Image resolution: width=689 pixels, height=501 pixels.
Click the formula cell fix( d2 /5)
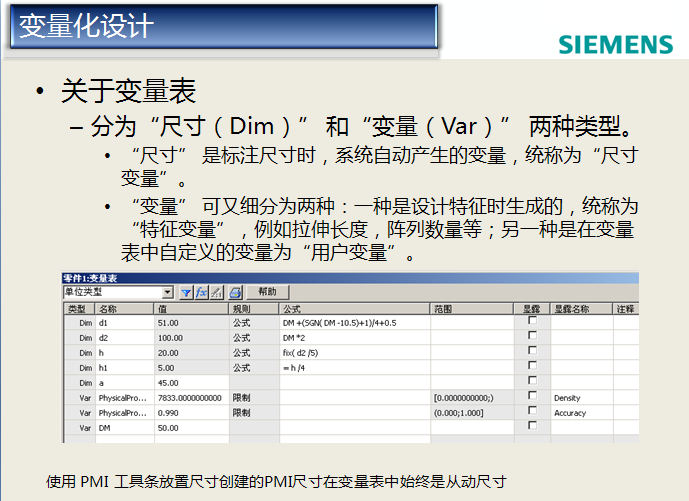355,353
